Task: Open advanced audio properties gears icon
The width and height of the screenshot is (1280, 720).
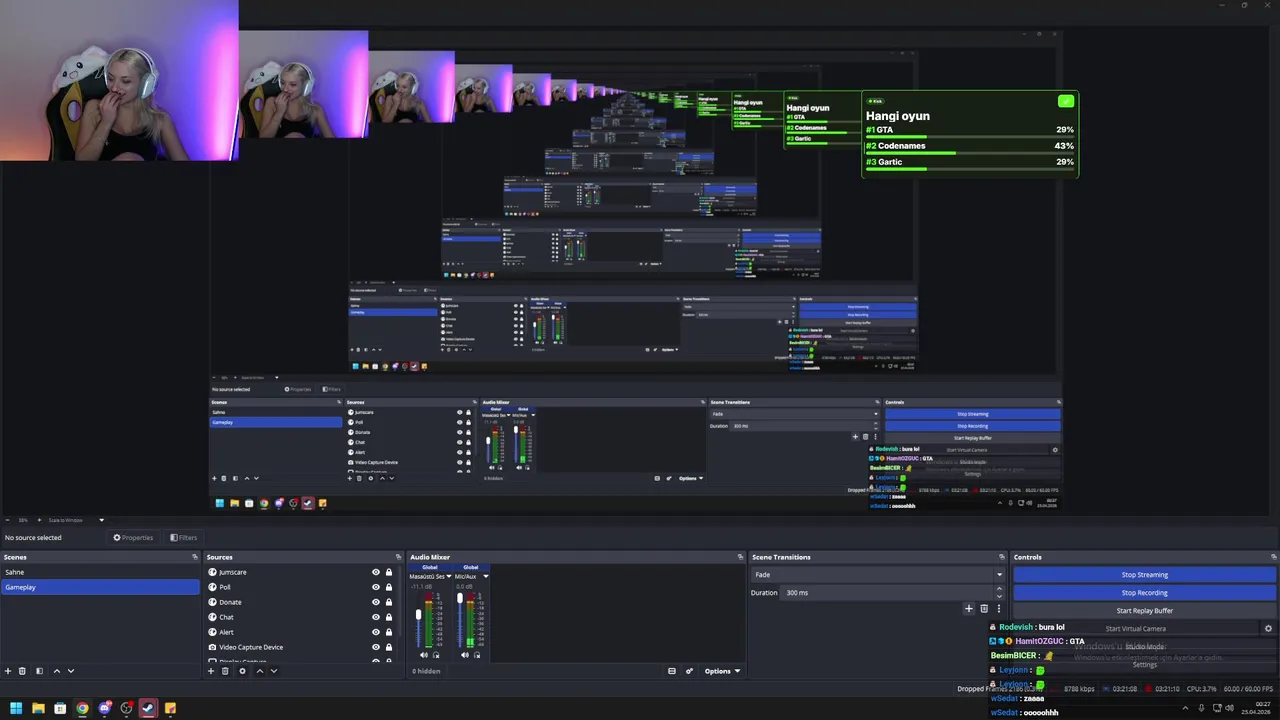Action: [x=689, y=671]
